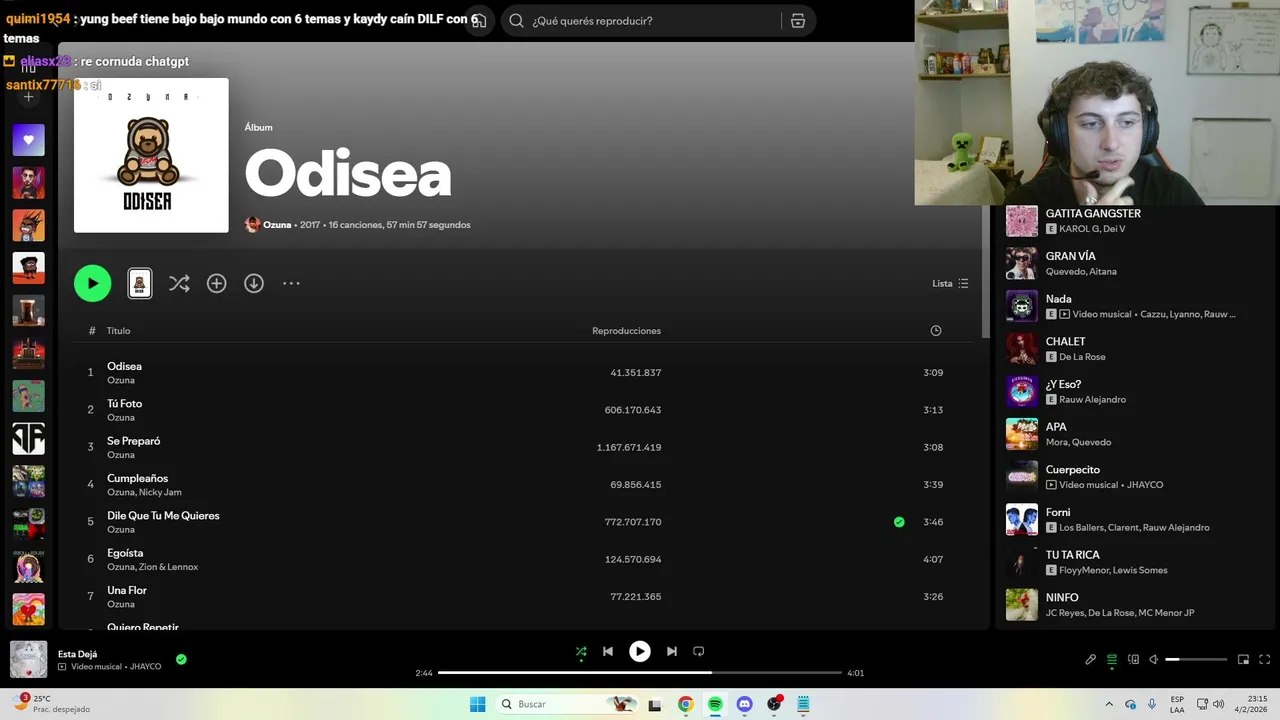The image size is (1280, 720).
Task: Click green saved check next to Esta Dejá
Action: coord(181,659)
